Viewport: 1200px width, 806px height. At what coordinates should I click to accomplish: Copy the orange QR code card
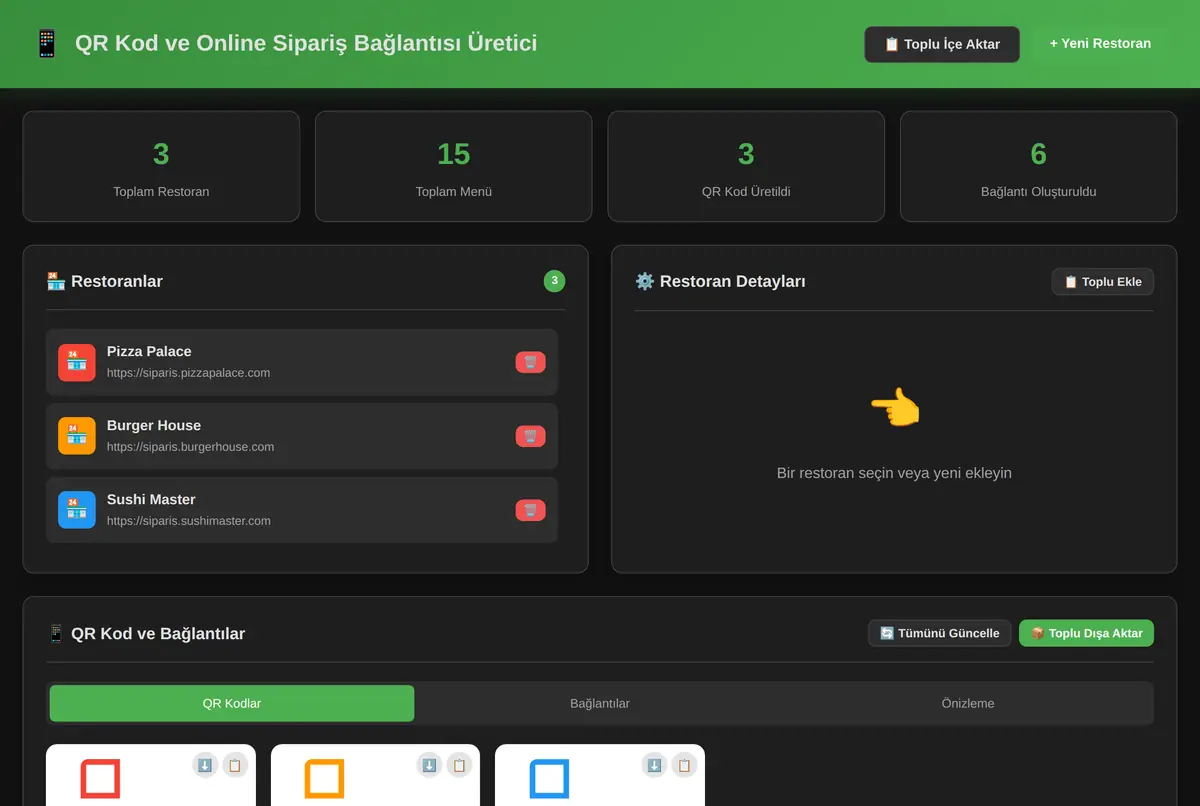[x=459, y=765]
